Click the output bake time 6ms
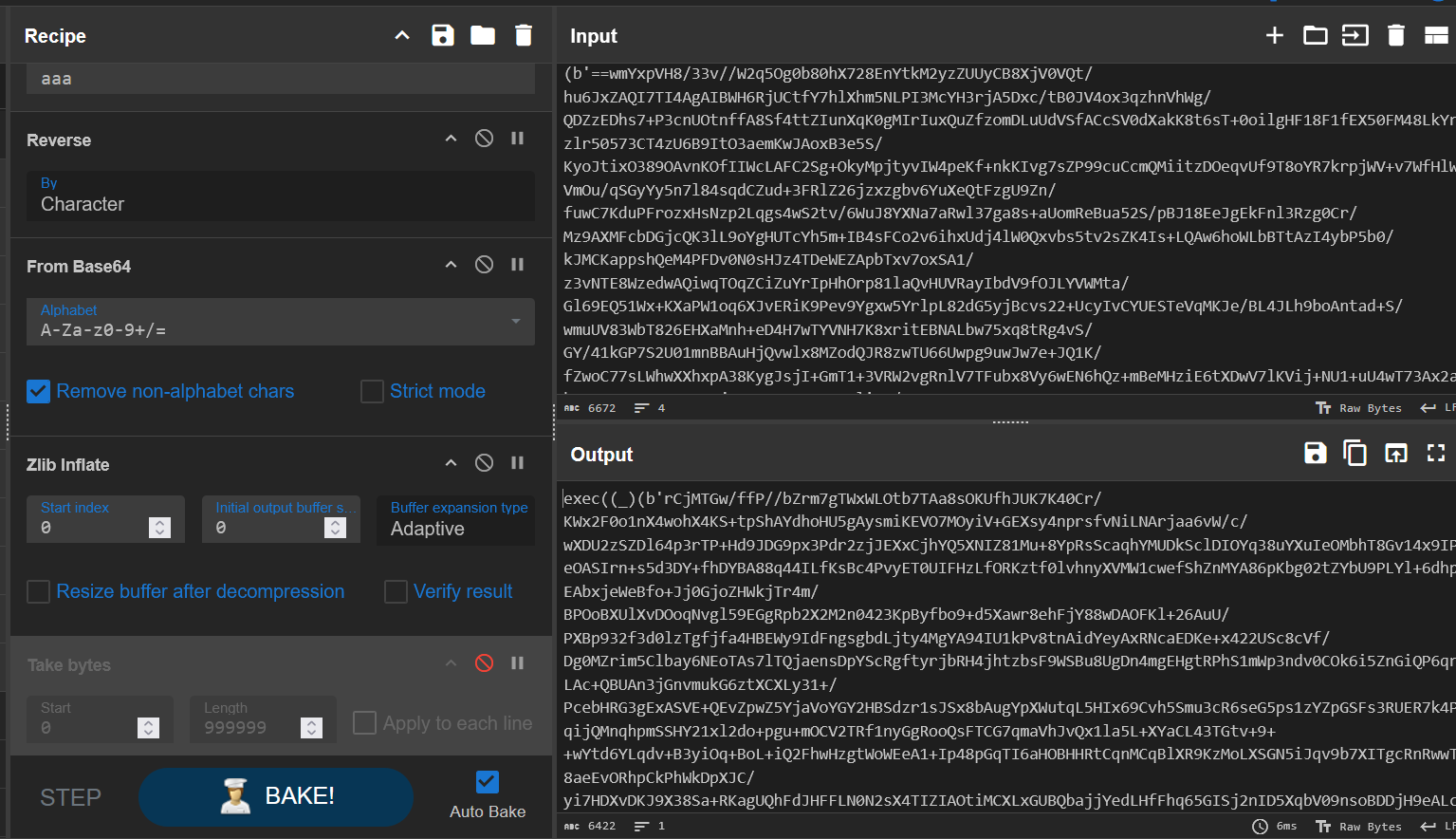This screenshot has width=1456, height=839. [1275, 827]
